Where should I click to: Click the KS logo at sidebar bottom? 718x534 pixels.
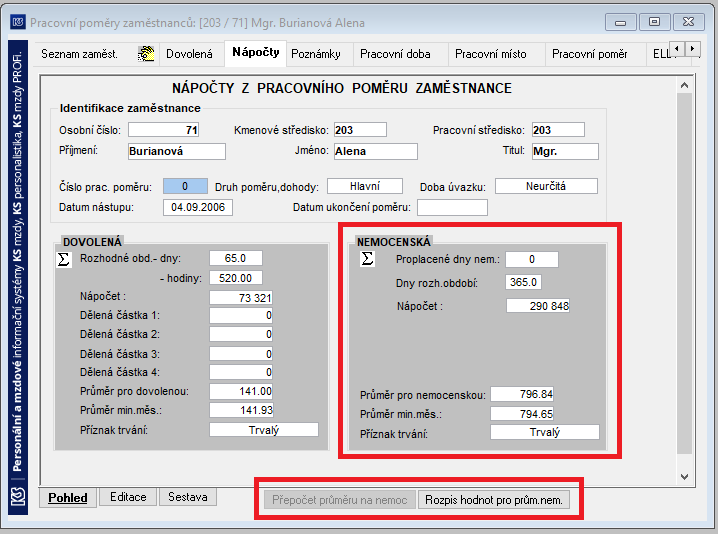click(18, 497)
